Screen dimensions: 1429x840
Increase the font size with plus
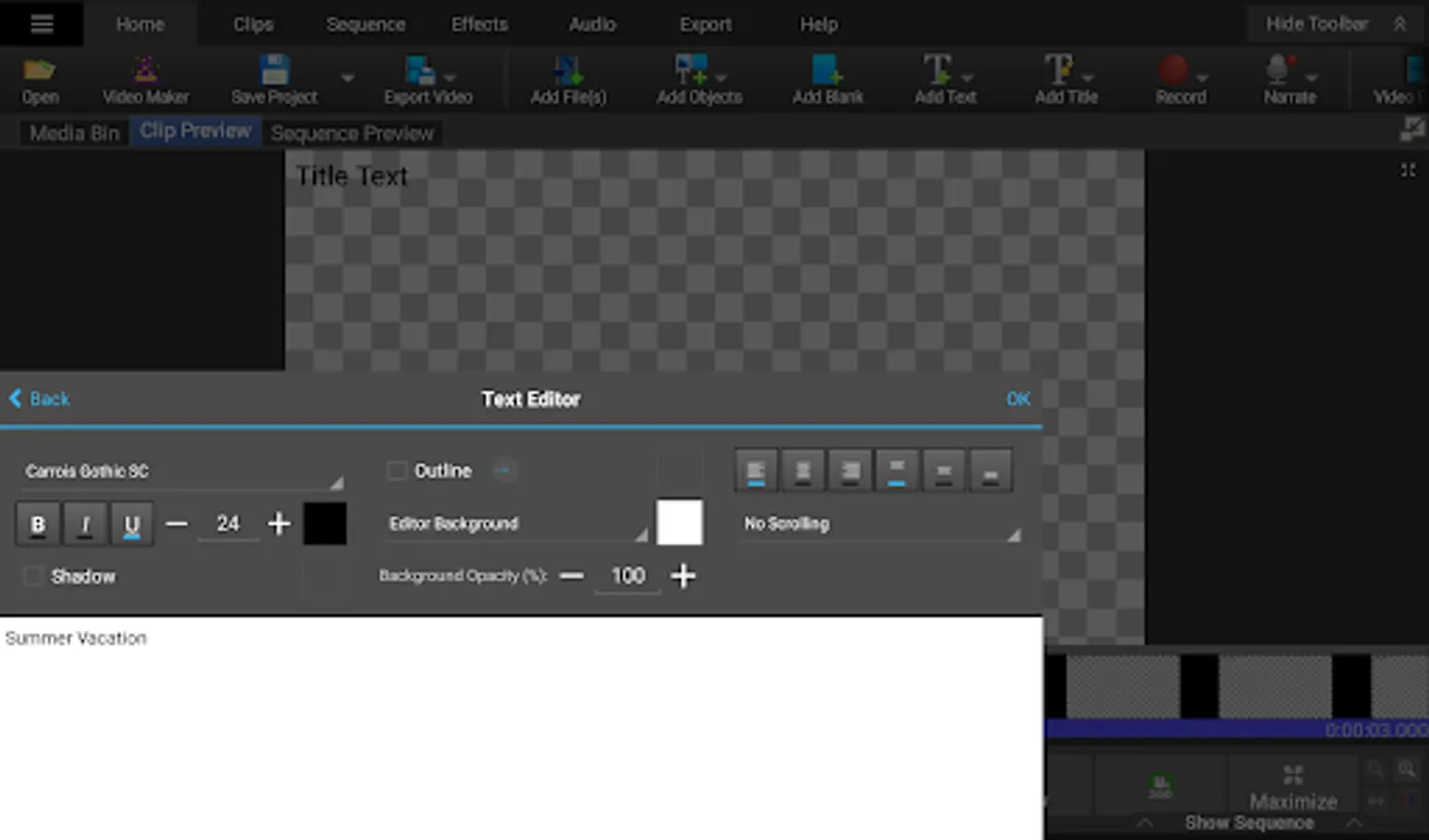(x=278, y=524)
